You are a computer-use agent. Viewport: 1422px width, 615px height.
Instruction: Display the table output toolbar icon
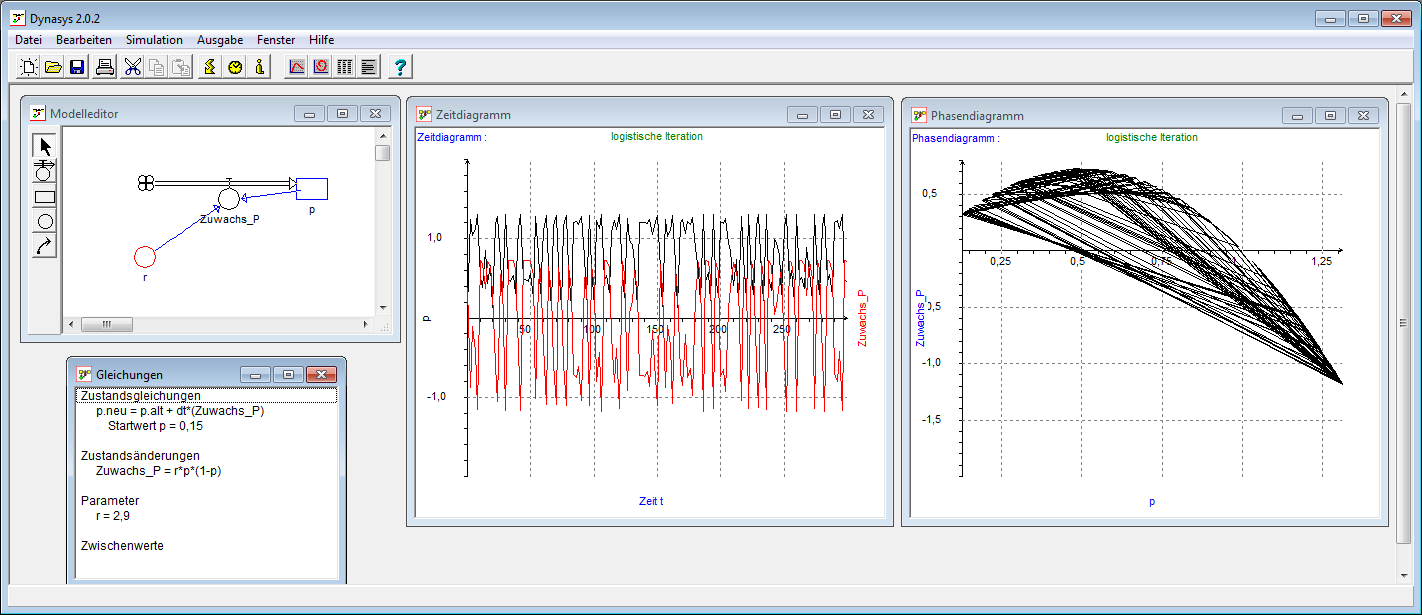coord(345,67)
